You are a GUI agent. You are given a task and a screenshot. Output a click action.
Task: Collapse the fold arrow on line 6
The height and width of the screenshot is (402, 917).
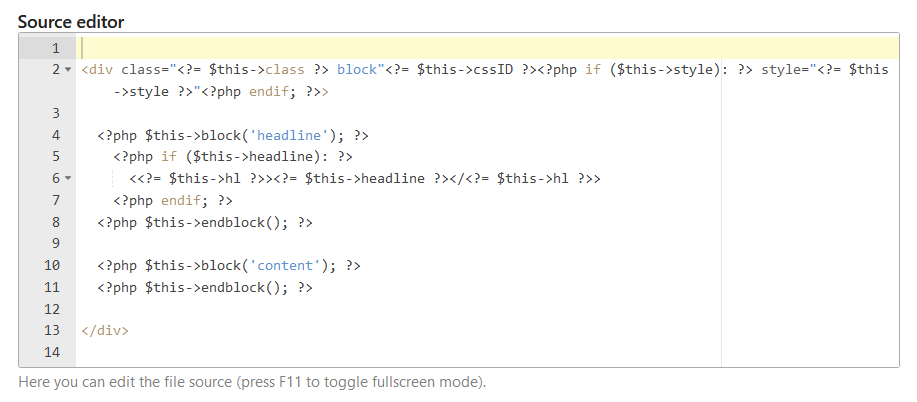(x=68, y=178)
